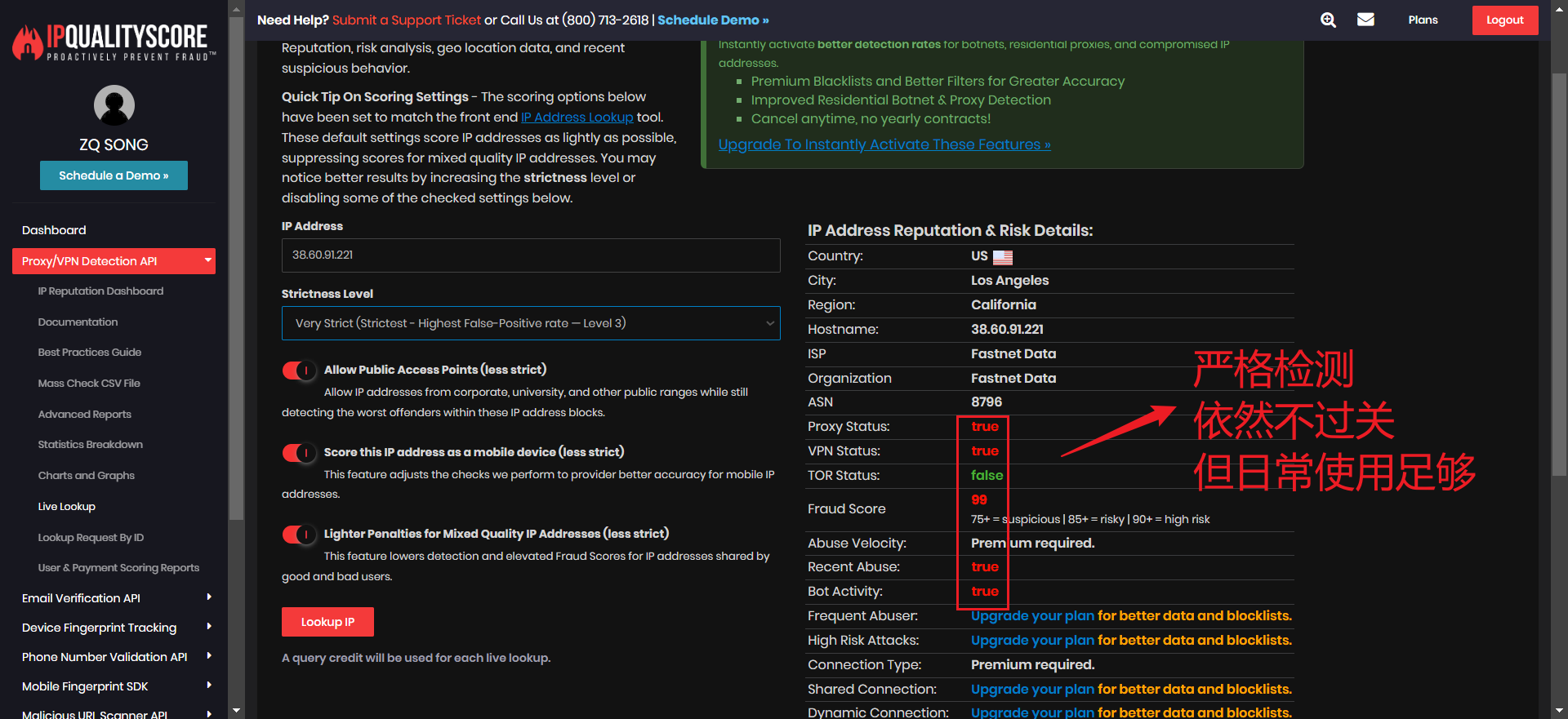Click Submit a Support Ticket link

pos(407,20)
